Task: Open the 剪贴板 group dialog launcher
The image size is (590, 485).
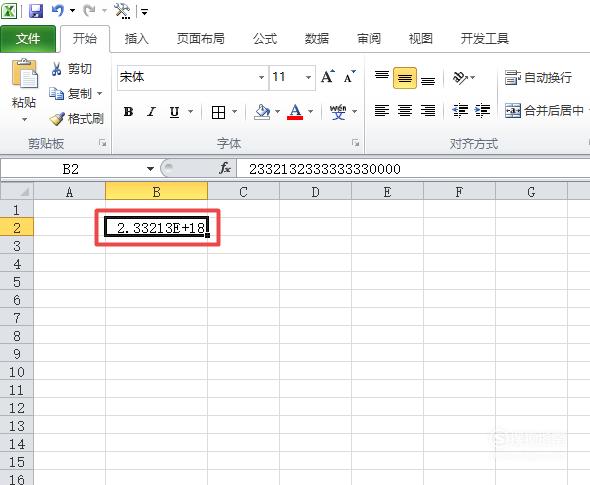Action: click(102, 143)
